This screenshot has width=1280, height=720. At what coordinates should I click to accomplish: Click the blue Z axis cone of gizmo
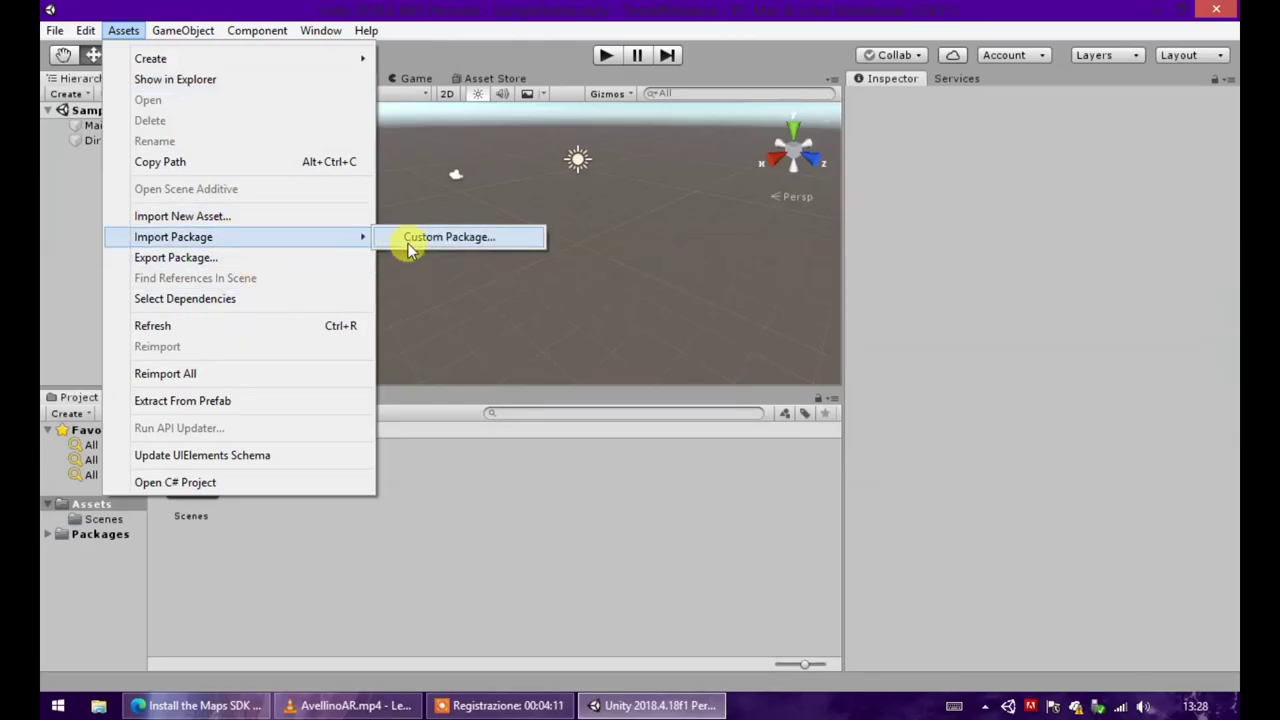(812, 159)
